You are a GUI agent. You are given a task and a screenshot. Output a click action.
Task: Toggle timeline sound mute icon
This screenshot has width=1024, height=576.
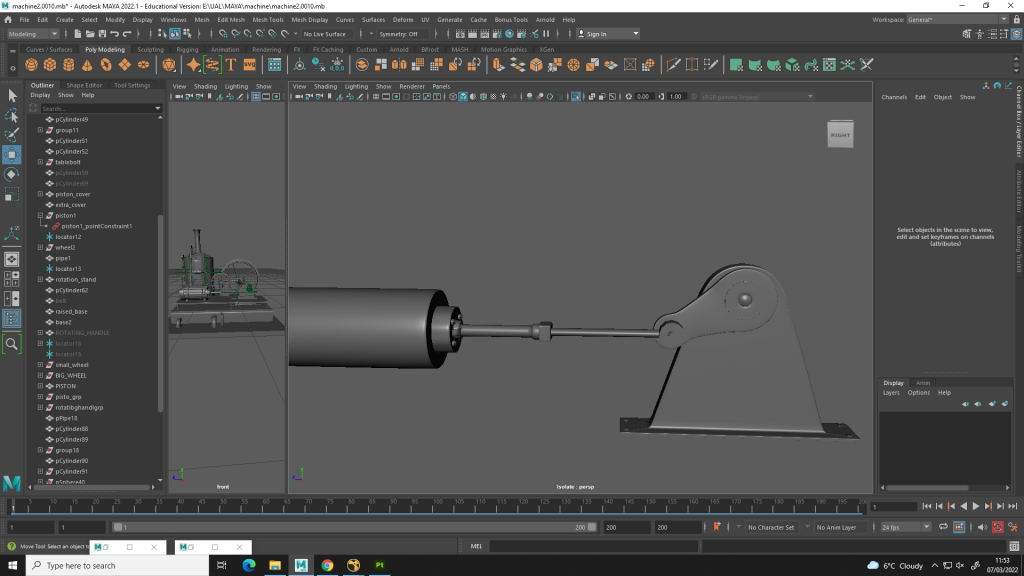[982, 527]
